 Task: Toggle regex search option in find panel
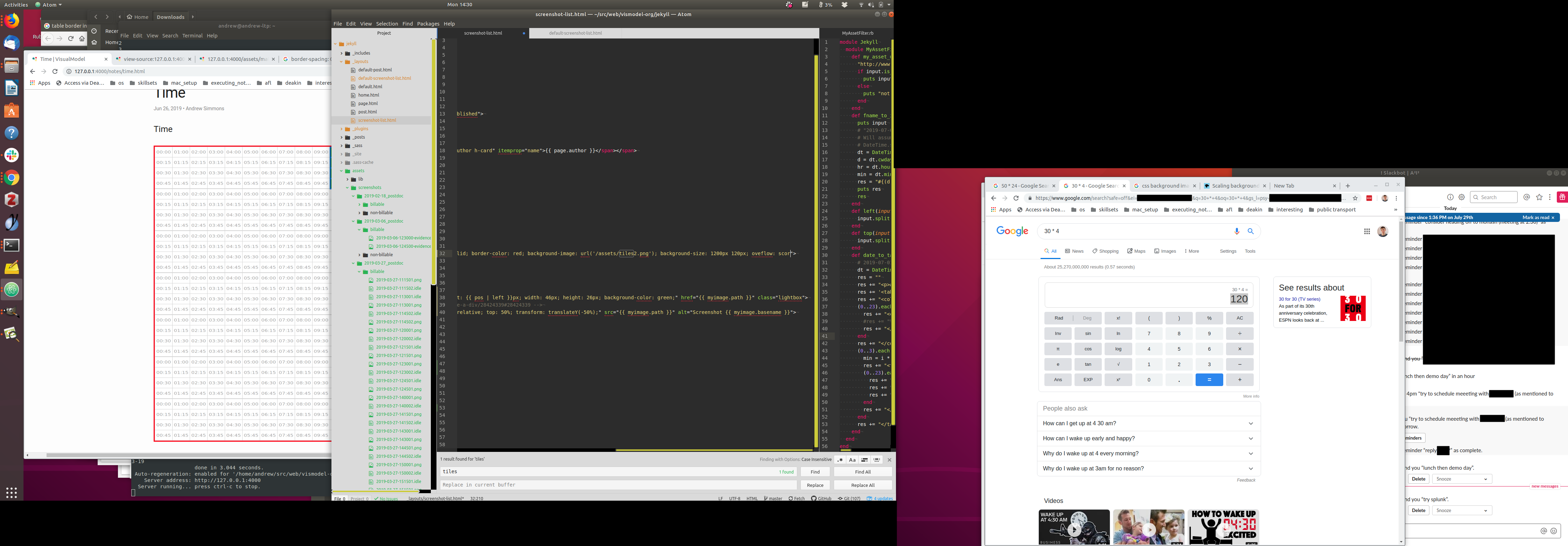pyautogui.click(x=840, y=460)
